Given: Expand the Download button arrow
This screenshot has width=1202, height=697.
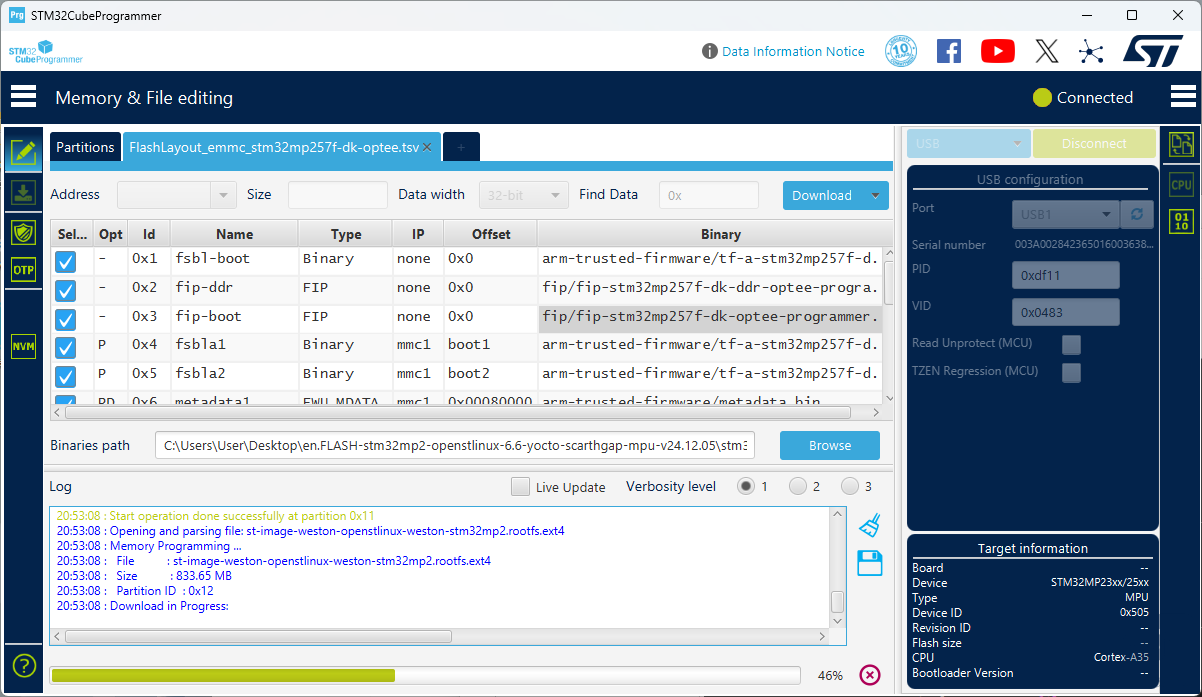Looking at the screenshot, I should tap(876, 195).
